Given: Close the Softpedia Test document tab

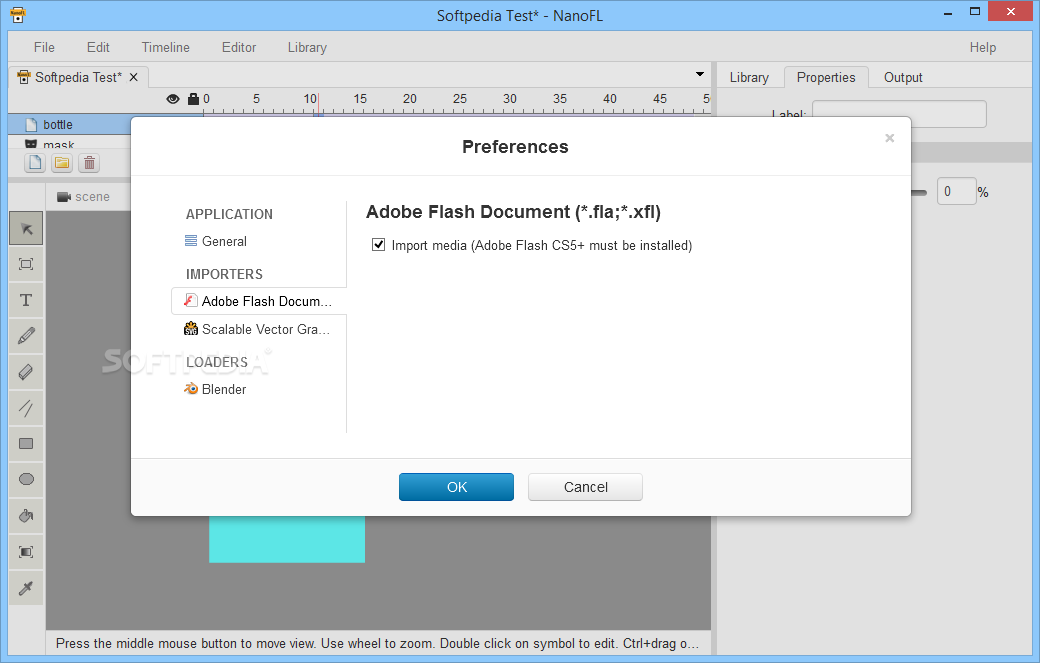Looking at the screenshot, I should click(x=133, y=77).
